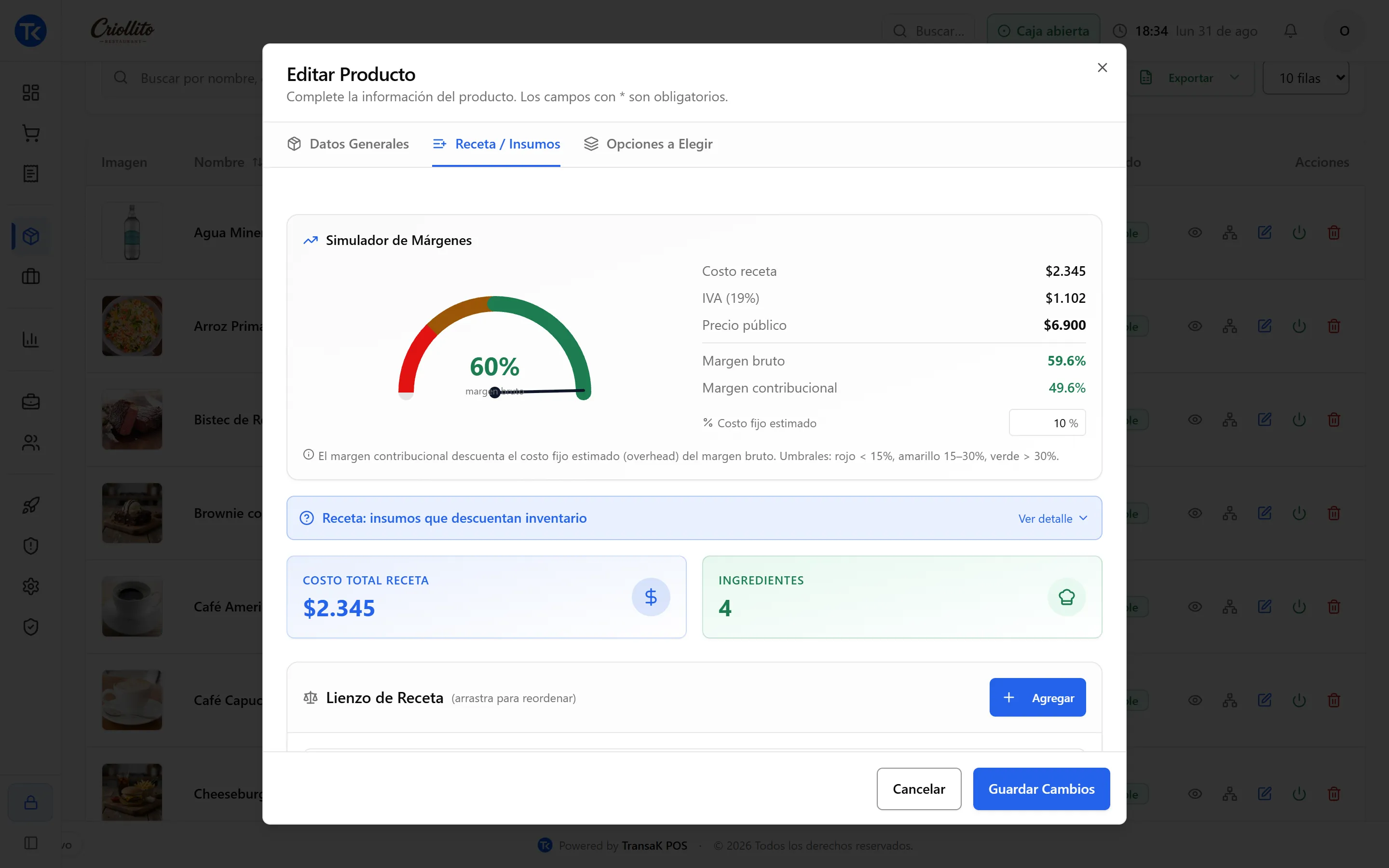Click the Arroz Primavera product thumbnail
This screenshot has width=1389, height=868.
tap(132, 326)
